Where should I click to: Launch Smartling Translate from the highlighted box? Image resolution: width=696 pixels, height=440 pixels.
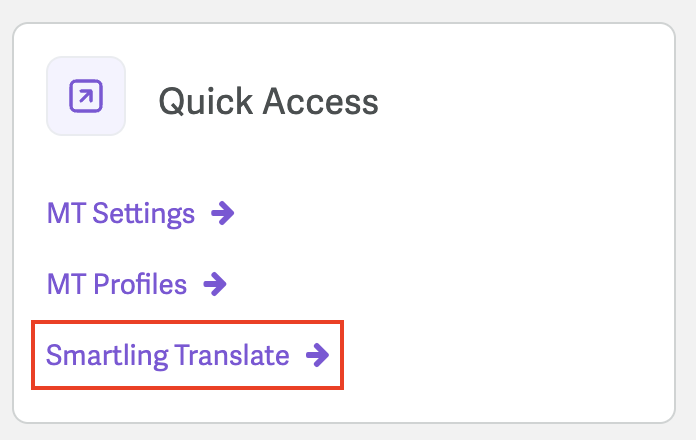point(188,355)
